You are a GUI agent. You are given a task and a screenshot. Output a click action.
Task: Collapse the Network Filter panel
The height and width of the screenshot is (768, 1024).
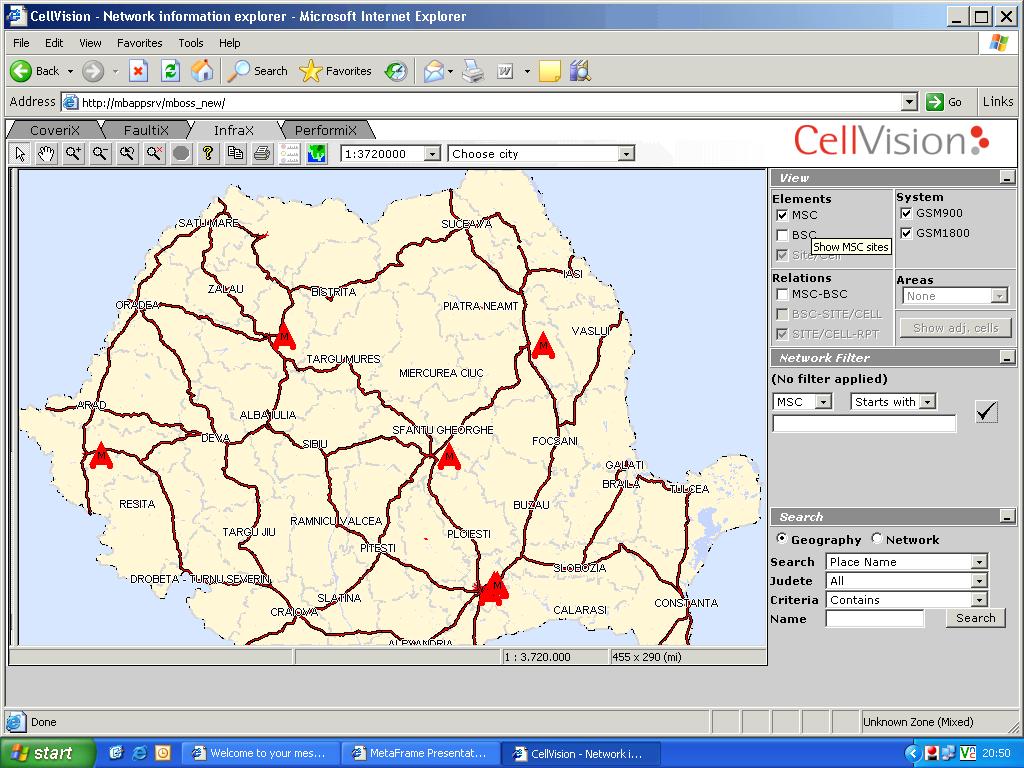coord(1007,358)
